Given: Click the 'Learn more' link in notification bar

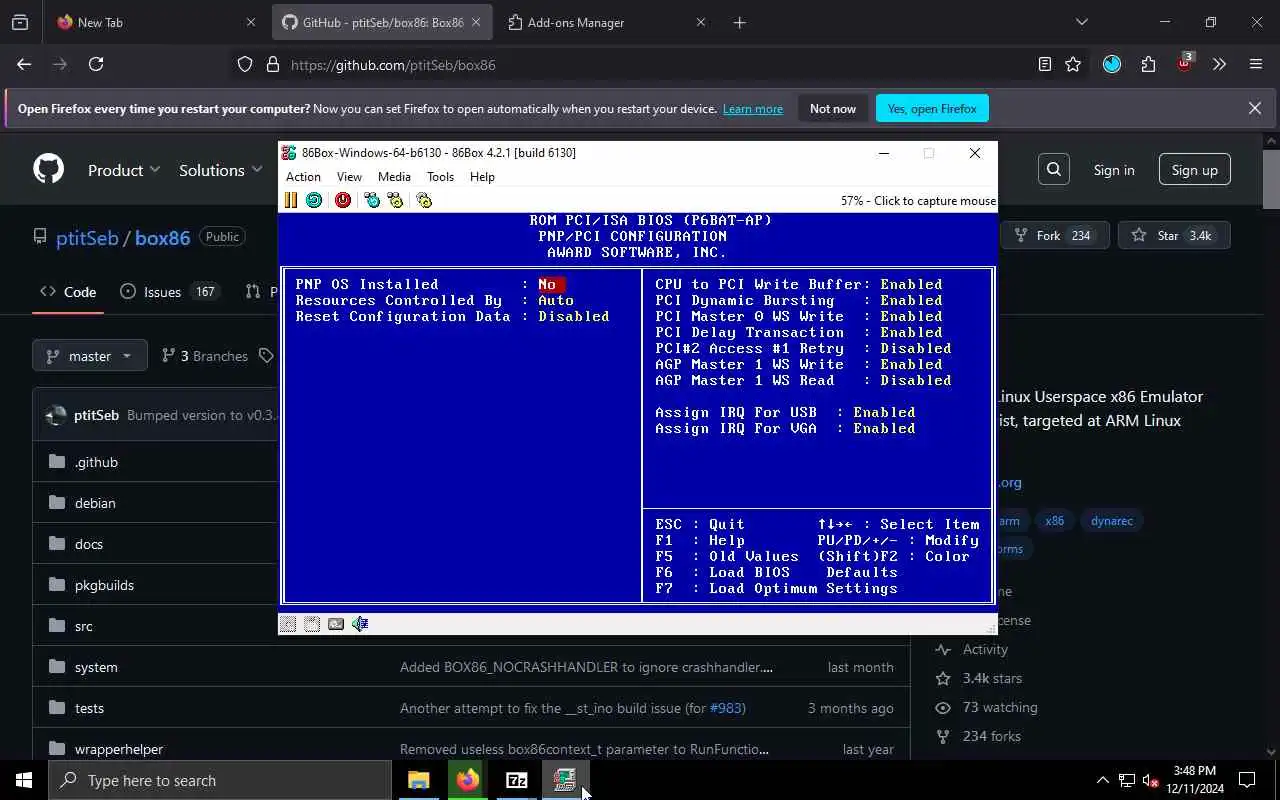Looking at the screenshot, I should (x=753, y=109).
